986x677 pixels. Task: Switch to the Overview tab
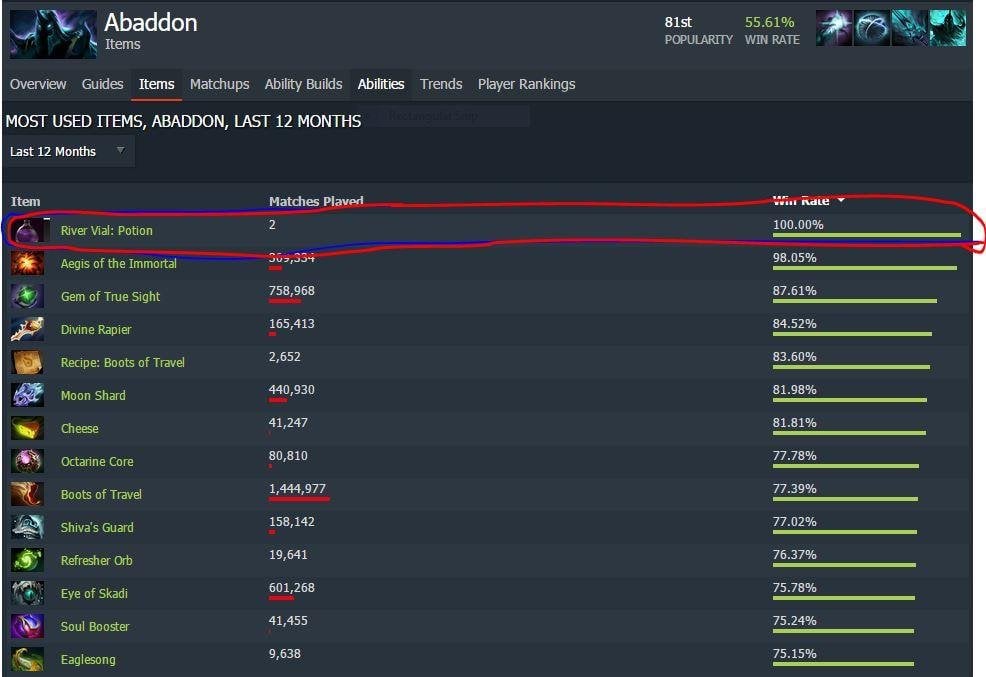tap(38, 84)
